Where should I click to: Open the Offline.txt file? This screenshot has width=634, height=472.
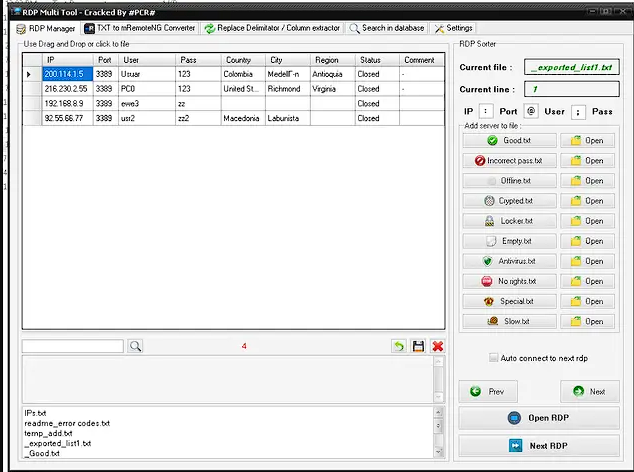click(588, 181)
